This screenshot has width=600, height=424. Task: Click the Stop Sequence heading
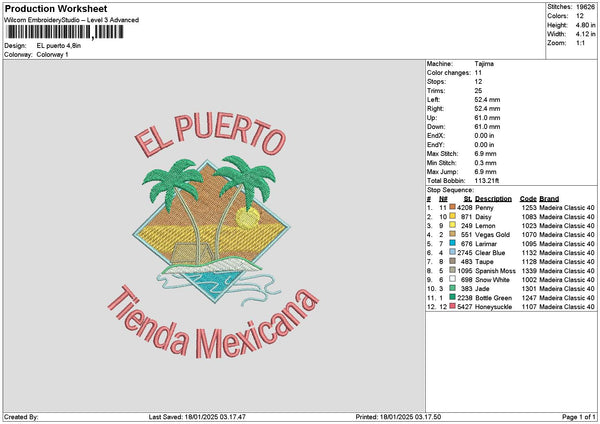pyautogui.click(x=450, y=188)
